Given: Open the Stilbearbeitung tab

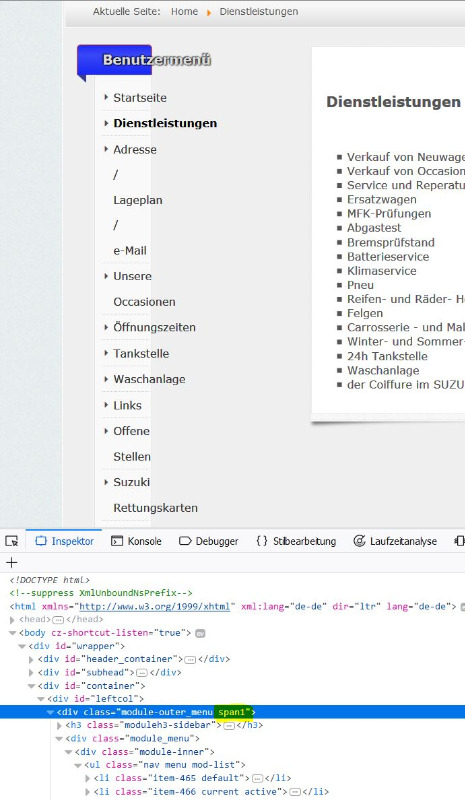Looking at the screenshot, I should tap(296, 541).
